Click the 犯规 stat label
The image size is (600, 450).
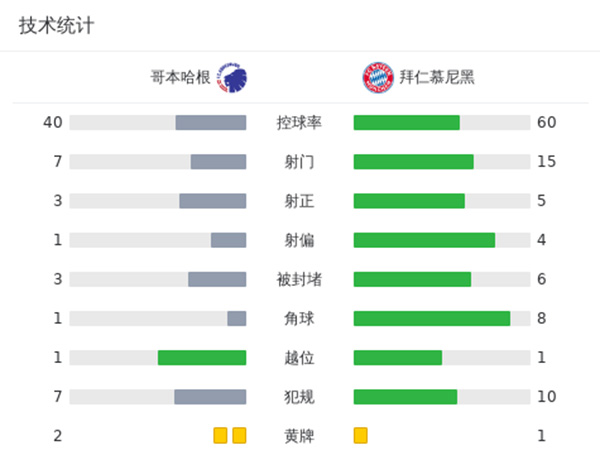[299, 397]
